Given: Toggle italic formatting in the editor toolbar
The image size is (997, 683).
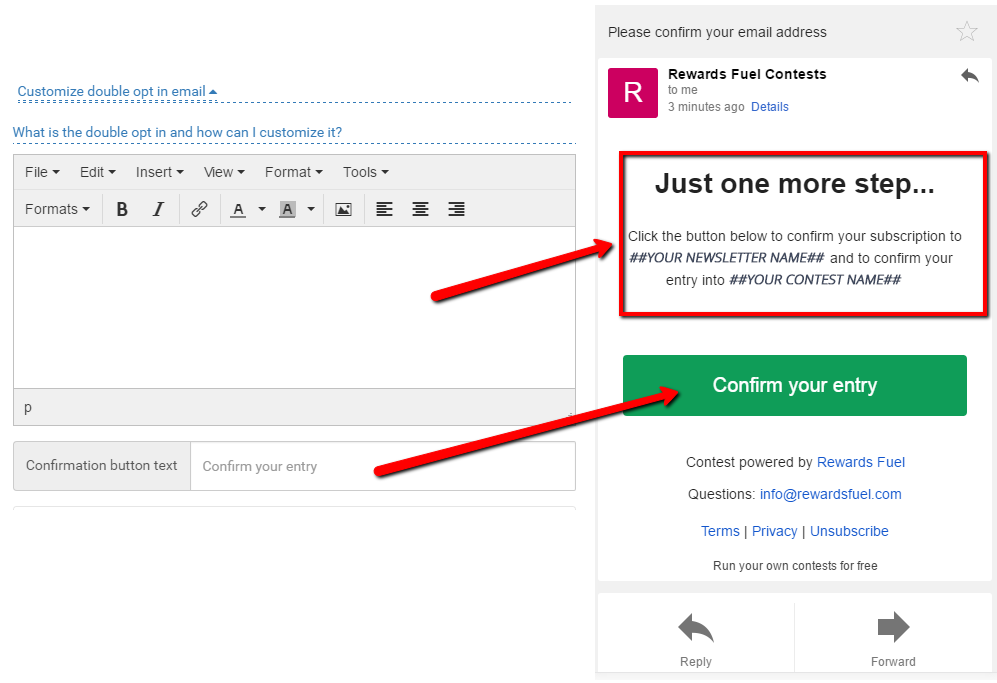Looking at the screenshot, I should (158, 209).
